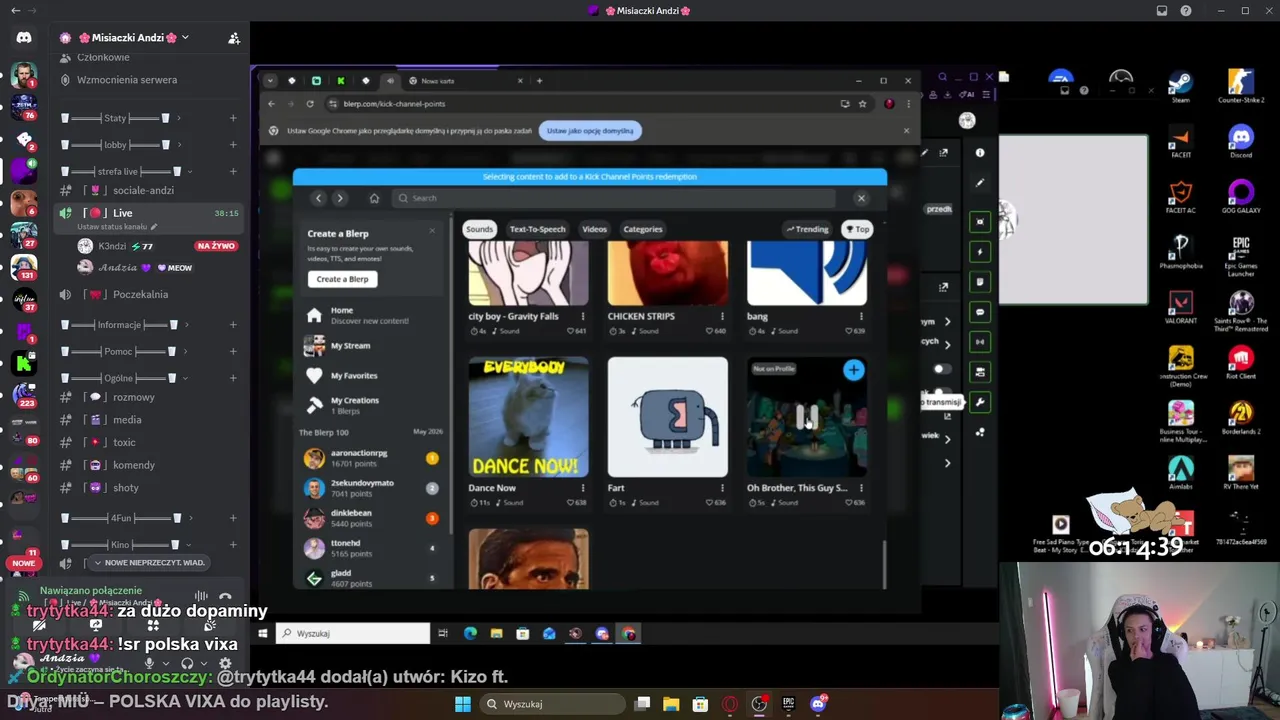Like the bang sound heart

849,331
